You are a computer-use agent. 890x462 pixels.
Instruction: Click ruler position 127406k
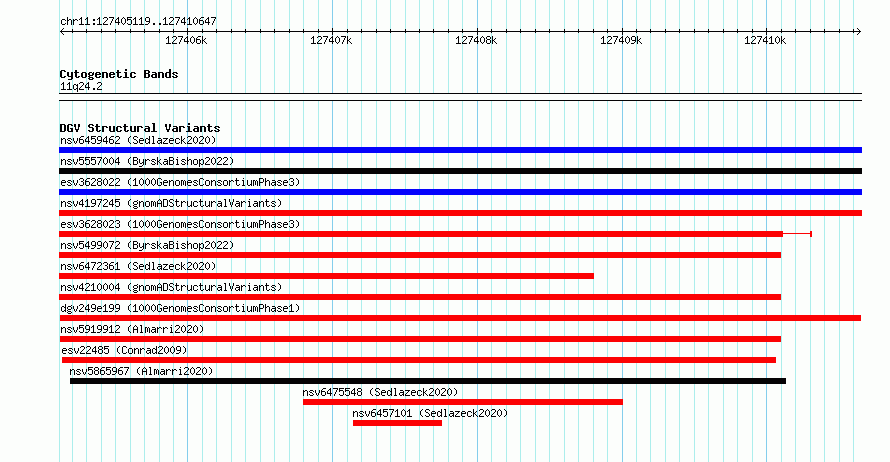tap(186, 40)
